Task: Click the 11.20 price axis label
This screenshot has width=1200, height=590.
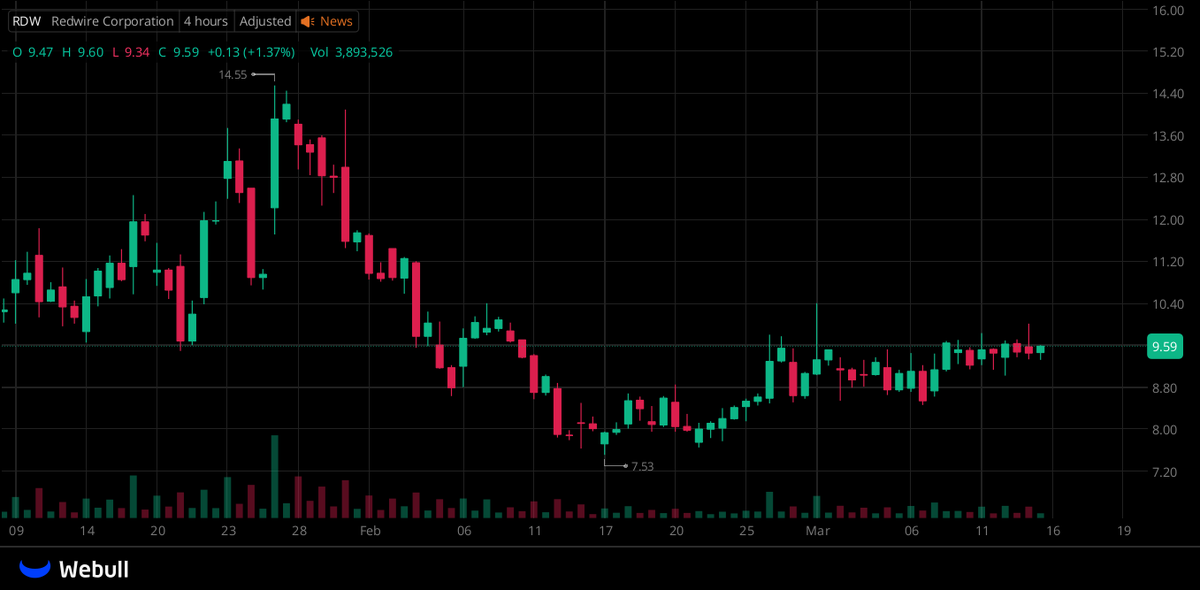Action: pos(1168,262)
